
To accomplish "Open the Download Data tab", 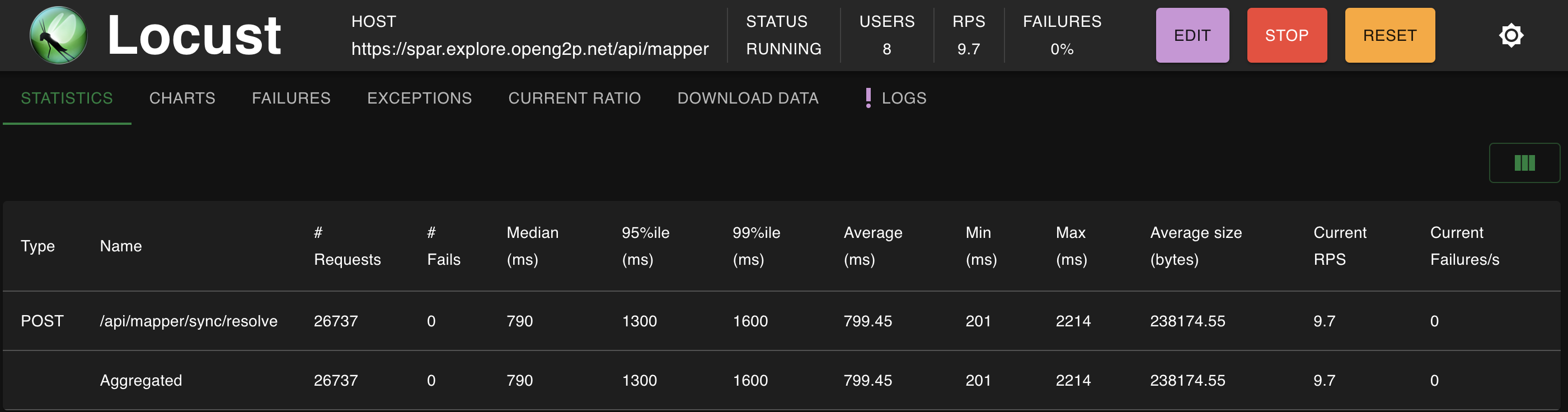I will pos(748,98).
